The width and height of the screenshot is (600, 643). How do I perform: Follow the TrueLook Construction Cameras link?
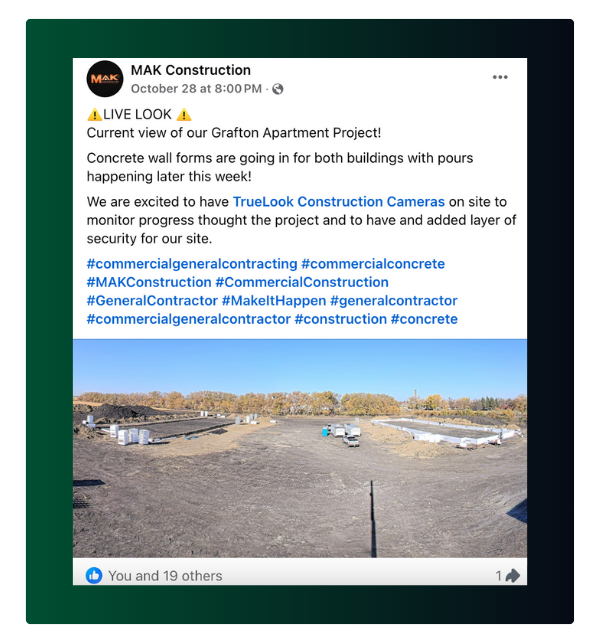(x=339, y=202)
